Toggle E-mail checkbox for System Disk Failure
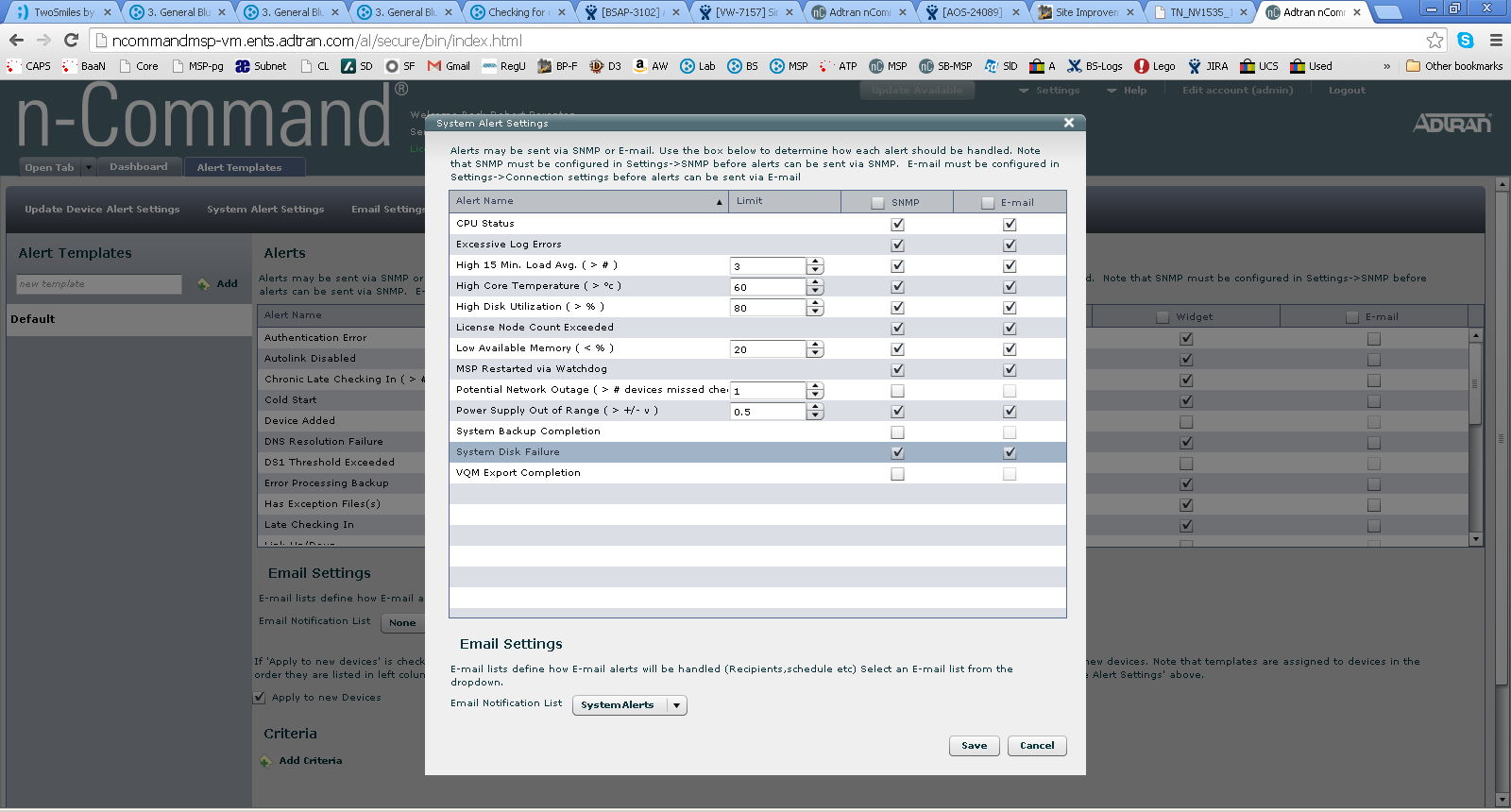 (x=1010, y=453)
